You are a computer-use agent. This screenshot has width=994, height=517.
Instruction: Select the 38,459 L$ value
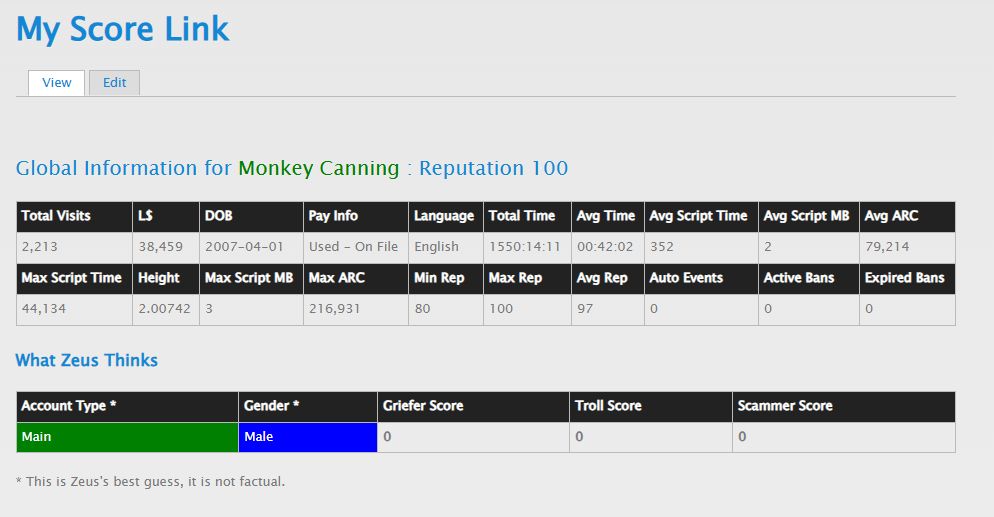(160, 247)
